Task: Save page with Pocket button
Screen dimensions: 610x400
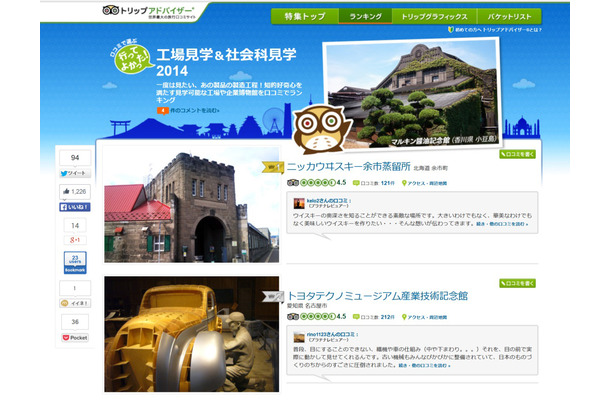Action: pyautogui.click(x=75, y=338)
